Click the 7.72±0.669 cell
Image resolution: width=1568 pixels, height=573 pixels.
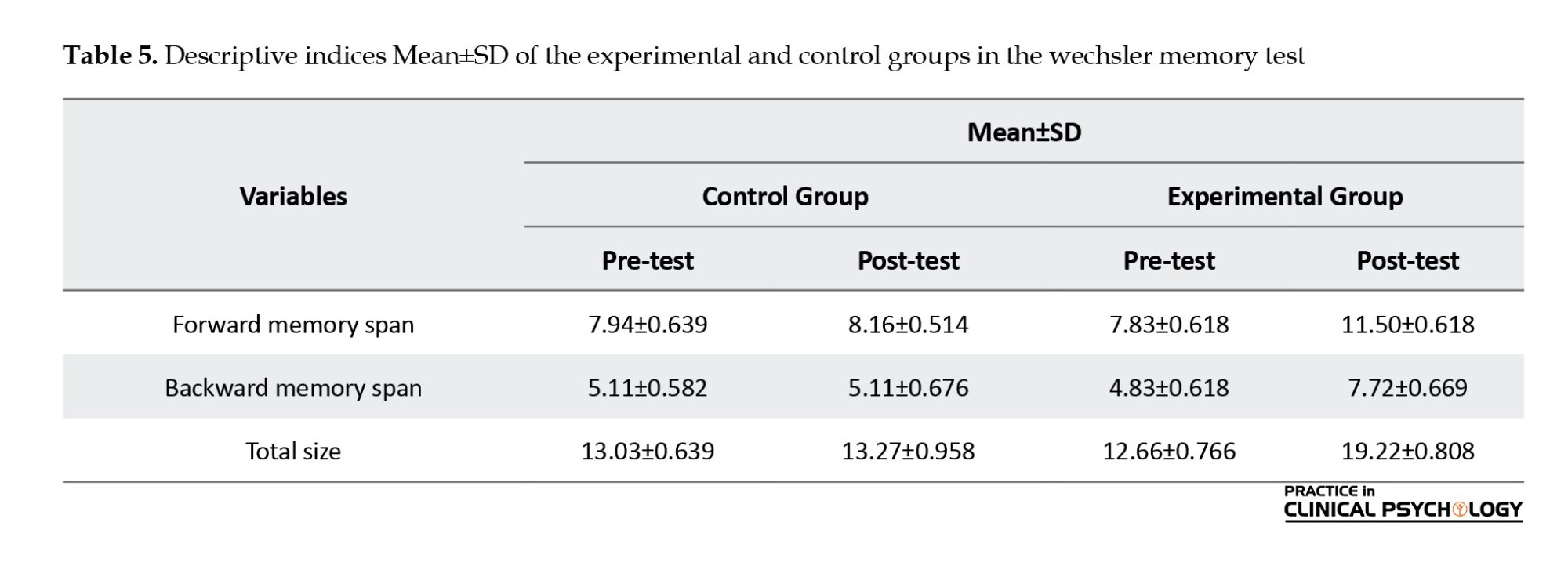coord(1407,388)
